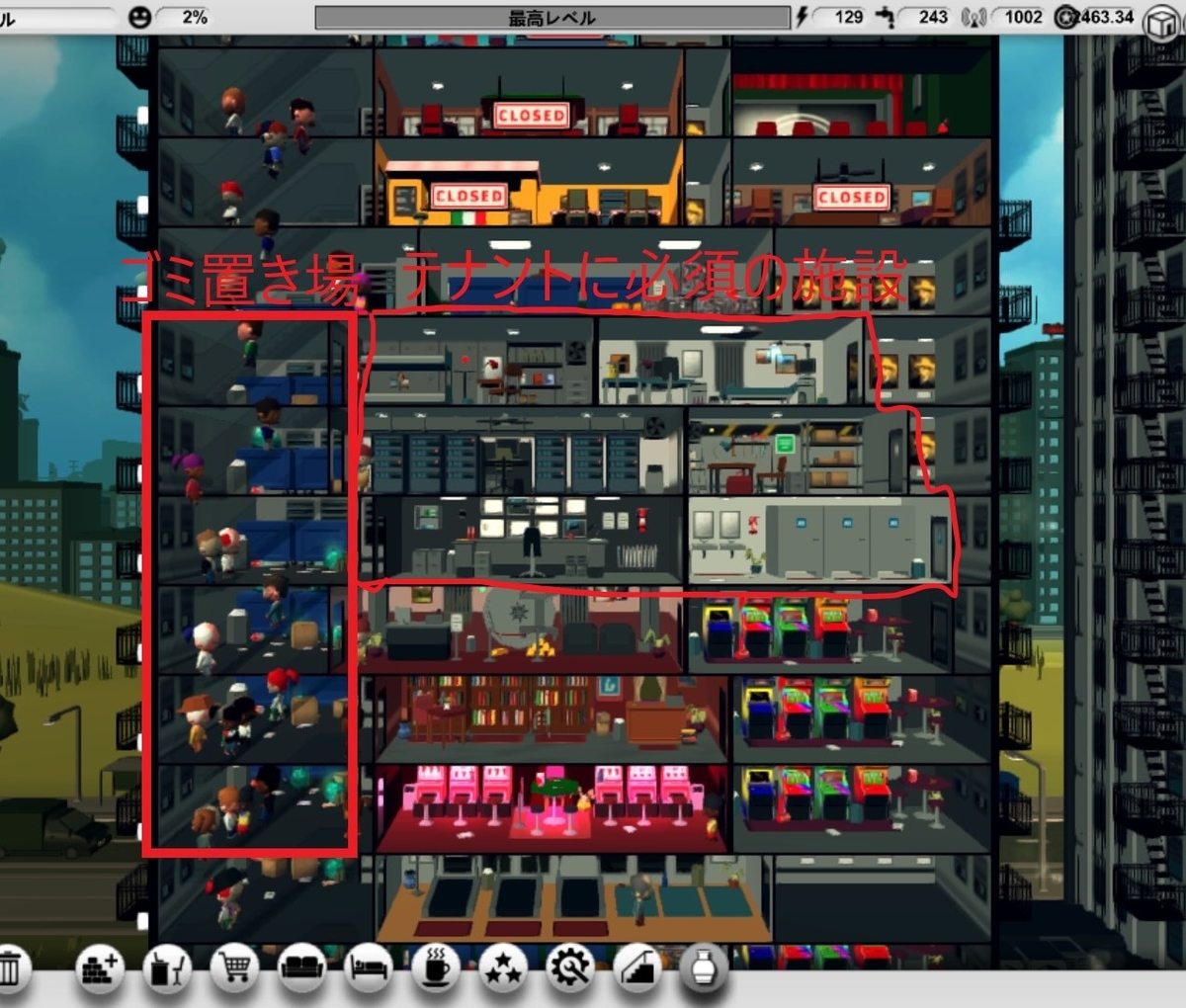Open the office desk build category
The image size is (1186, 1008).
(x=168, y=968)
